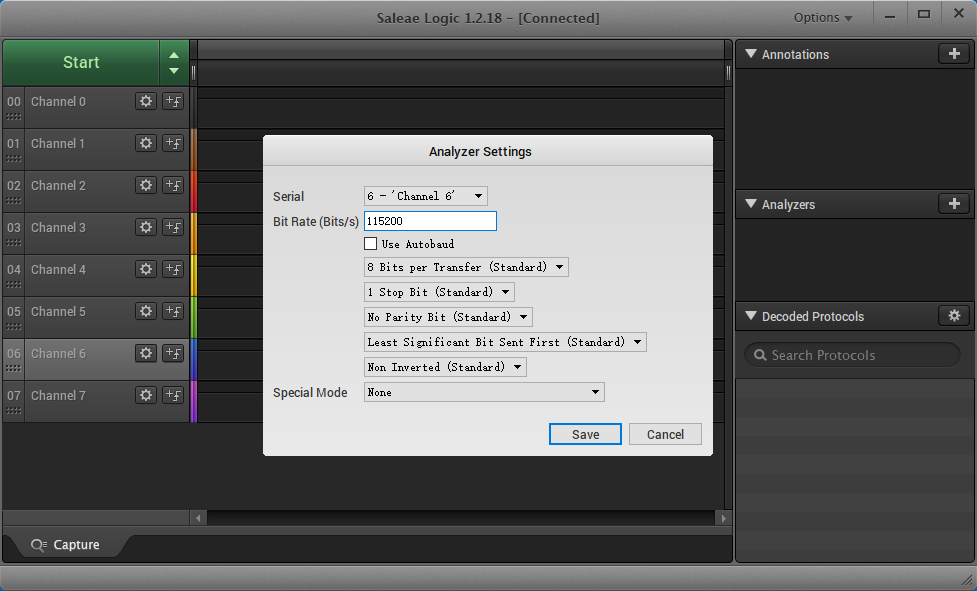Viewport: 977px width, 591px height.
Task: Collapse the Annotations panel
Action: (x=751, y=54)
